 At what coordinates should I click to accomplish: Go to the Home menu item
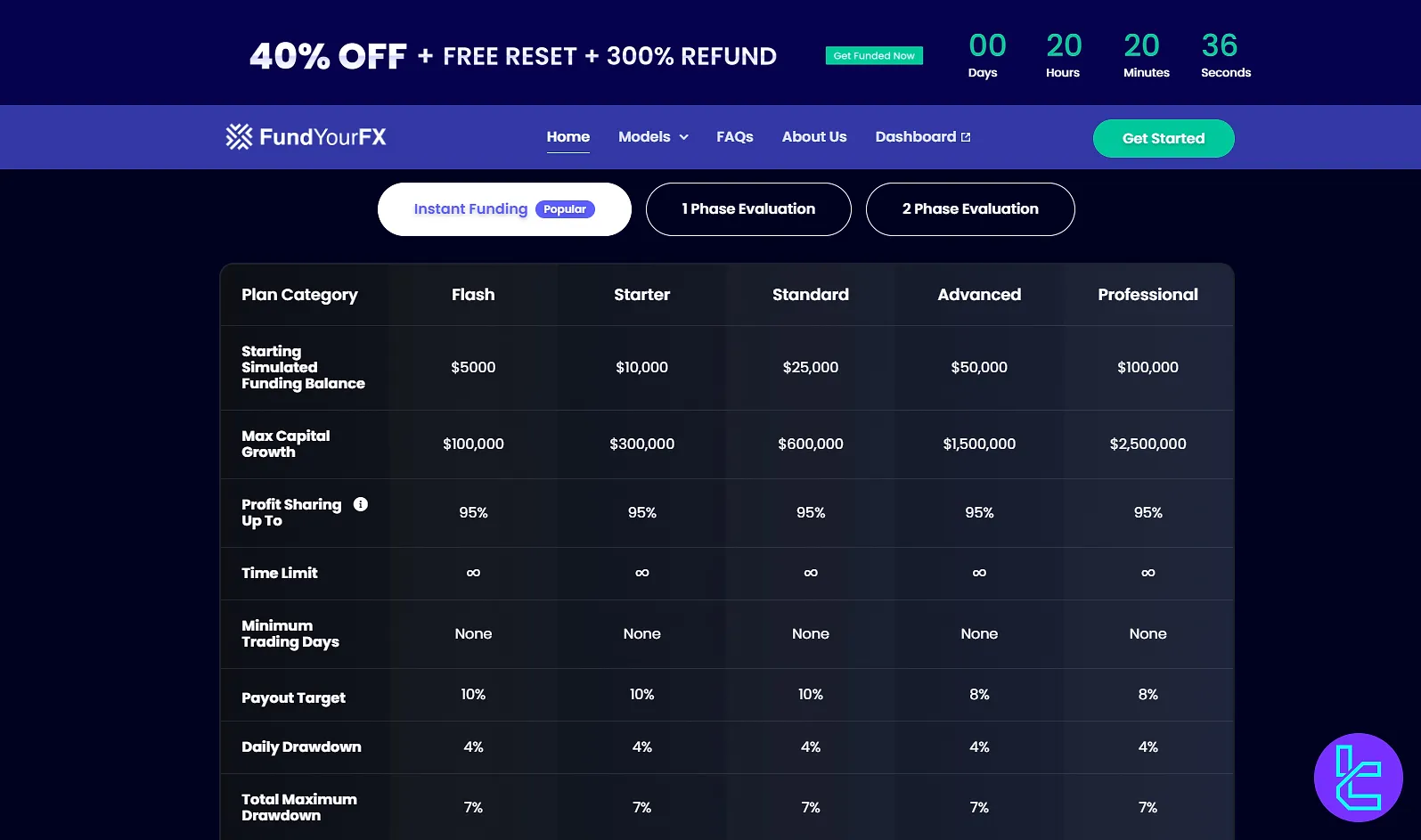(x=568, y=137)
